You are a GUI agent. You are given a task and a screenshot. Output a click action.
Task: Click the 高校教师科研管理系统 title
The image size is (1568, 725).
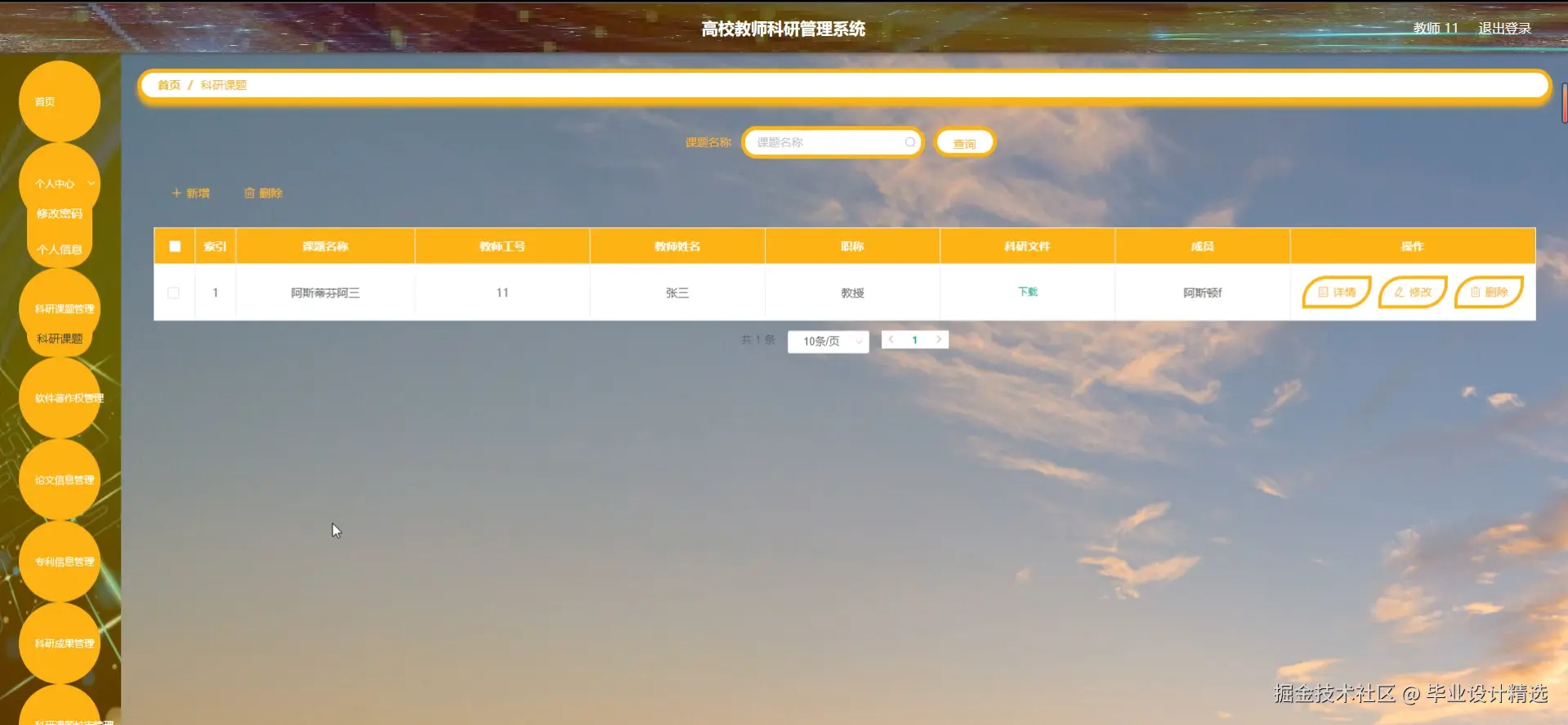click(x=783, y=29)
